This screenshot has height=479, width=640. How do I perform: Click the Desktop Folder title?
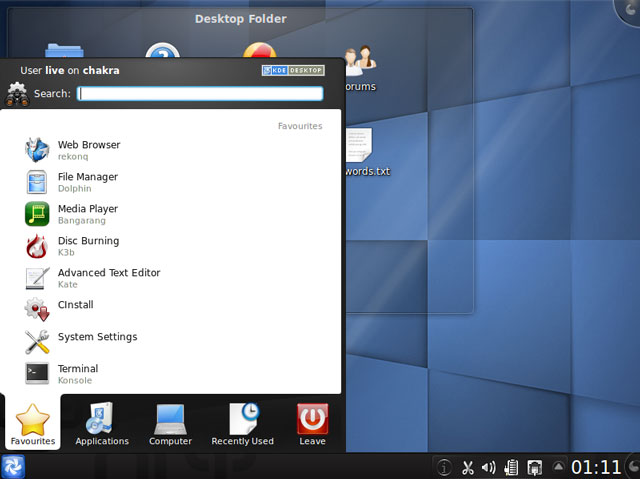click(x=241, y=19)
